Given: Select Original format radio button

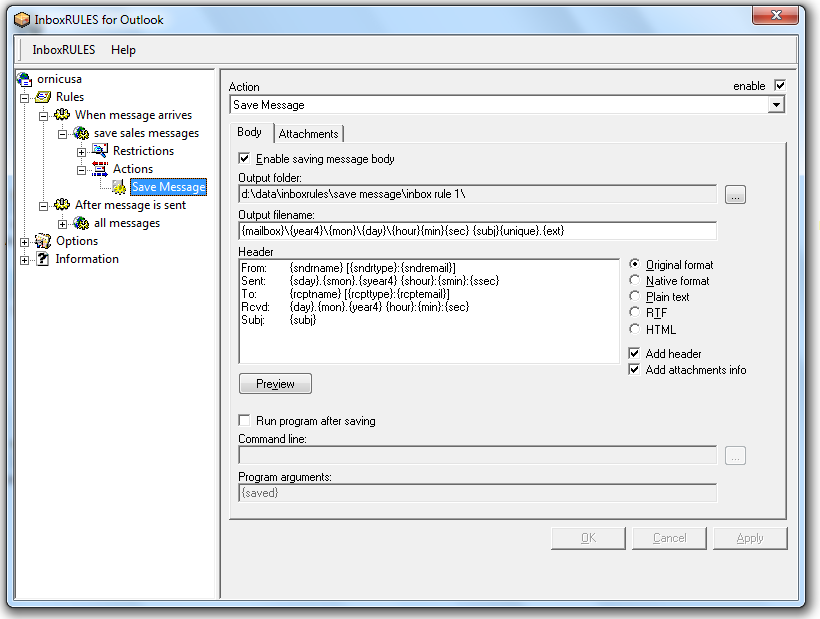Looking at the screenshot, I should (x=634, y=264).
